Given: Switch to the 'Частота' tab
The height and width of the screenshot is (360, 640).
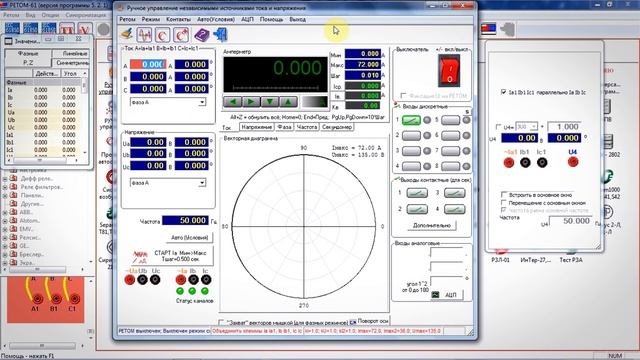Looking at the screenshot, I should [x=307, y=127].
